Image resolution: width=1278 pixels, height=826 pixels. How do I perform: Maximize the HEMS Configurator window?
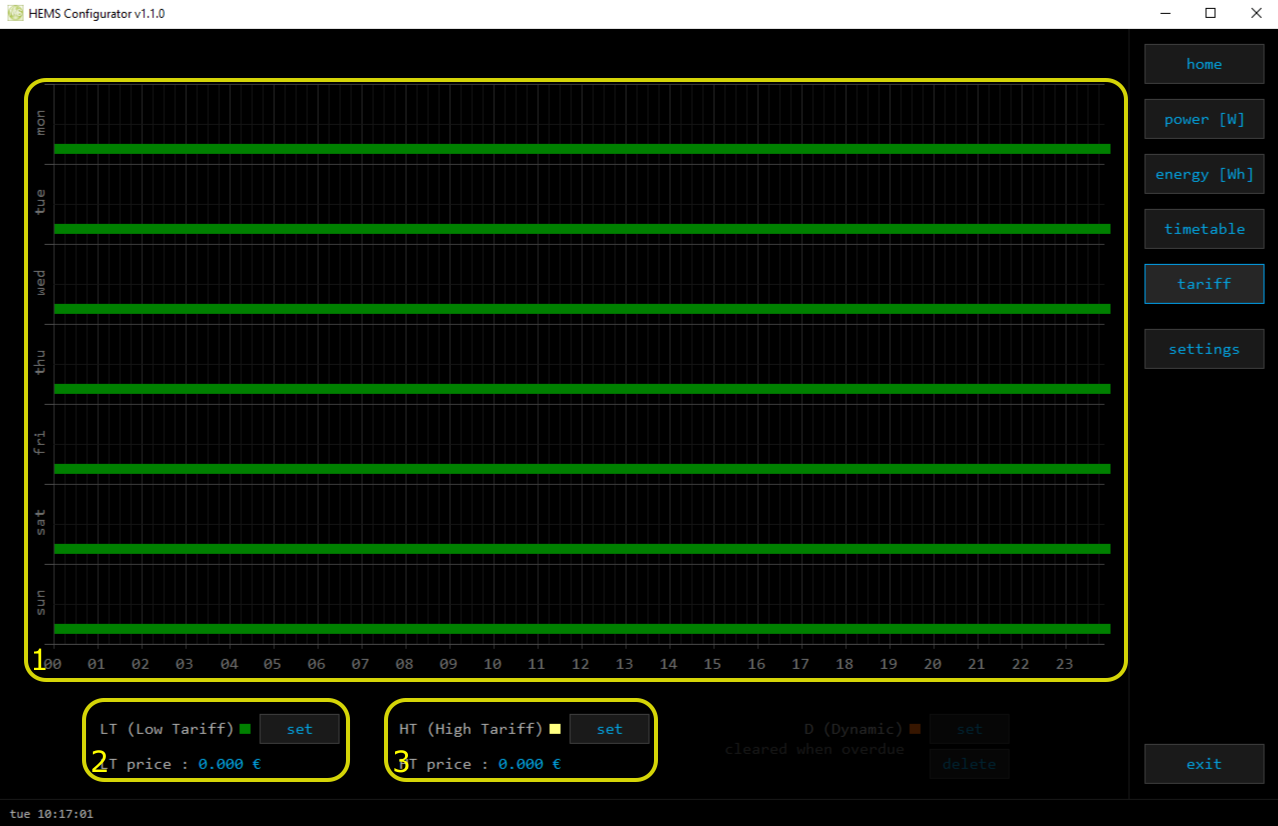click(x=1210, y=14)
